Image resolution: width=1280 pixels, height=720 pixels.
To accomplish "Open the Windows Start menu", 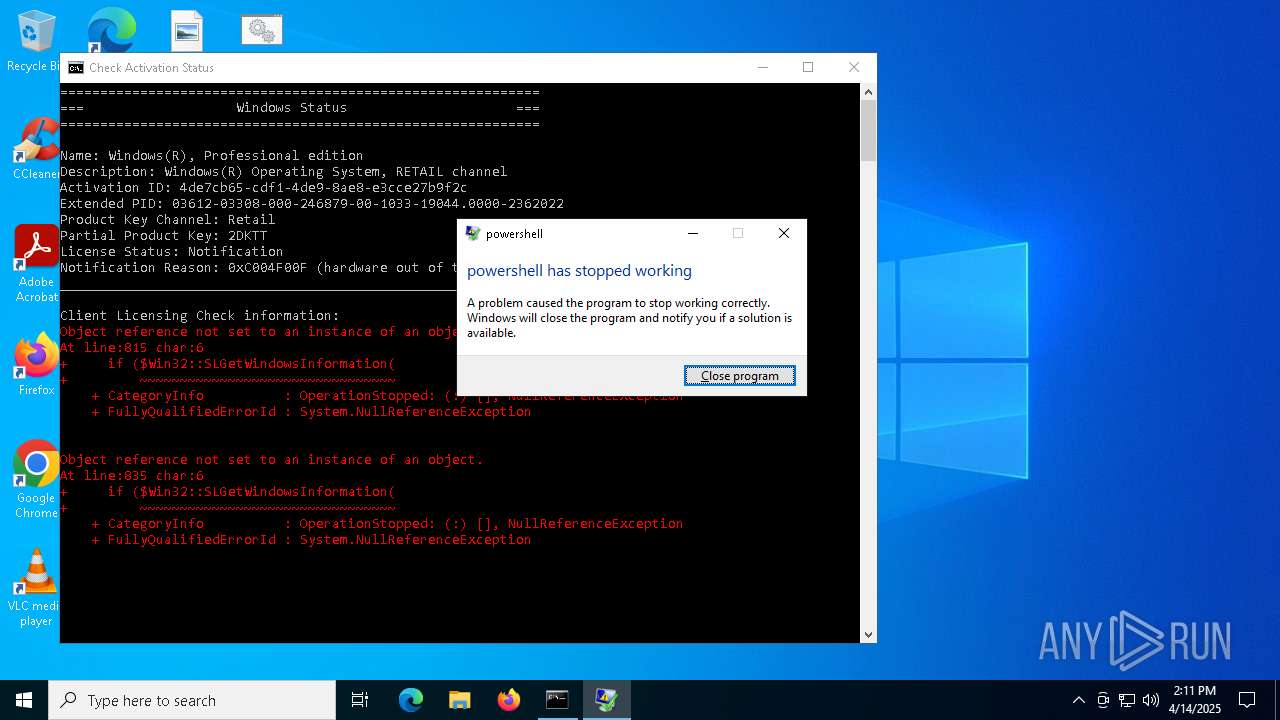I will coord(24,700).
